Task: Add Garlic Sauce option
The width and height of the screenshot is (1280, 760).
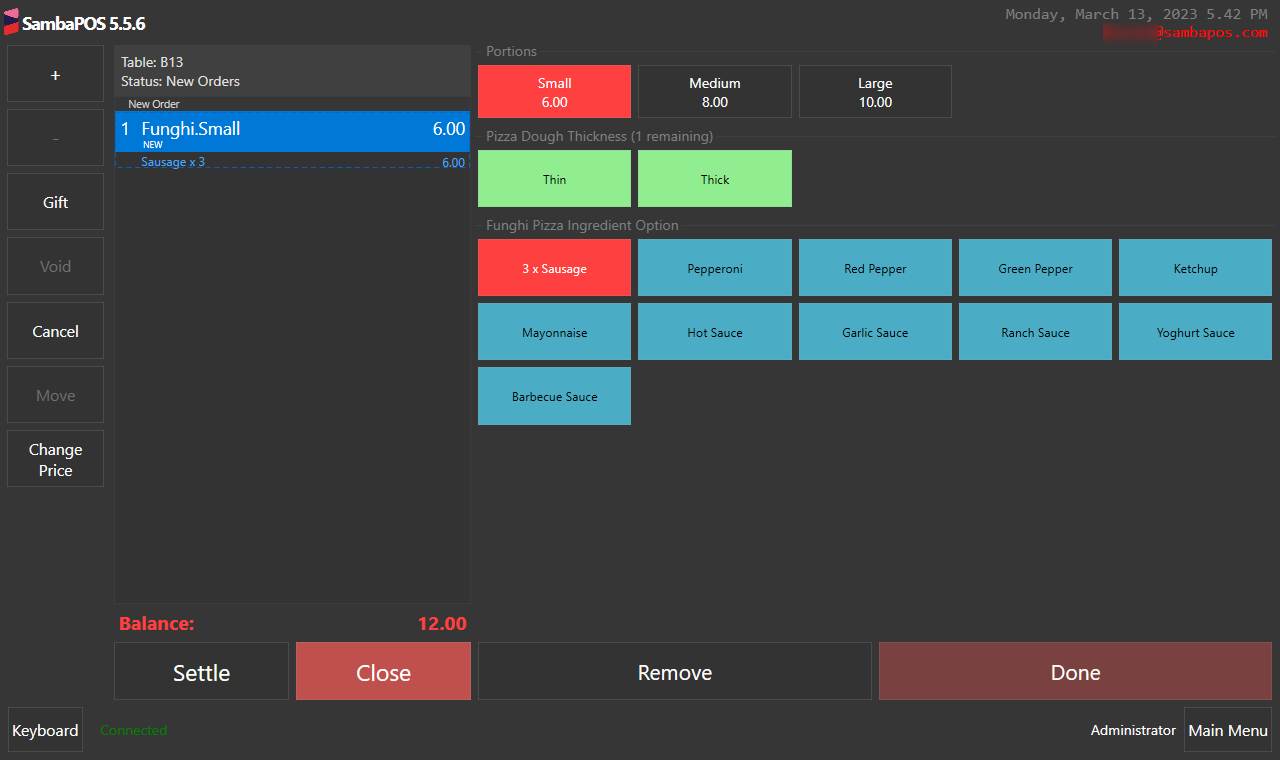Action: pyautogui.click(x=875, y=332)
